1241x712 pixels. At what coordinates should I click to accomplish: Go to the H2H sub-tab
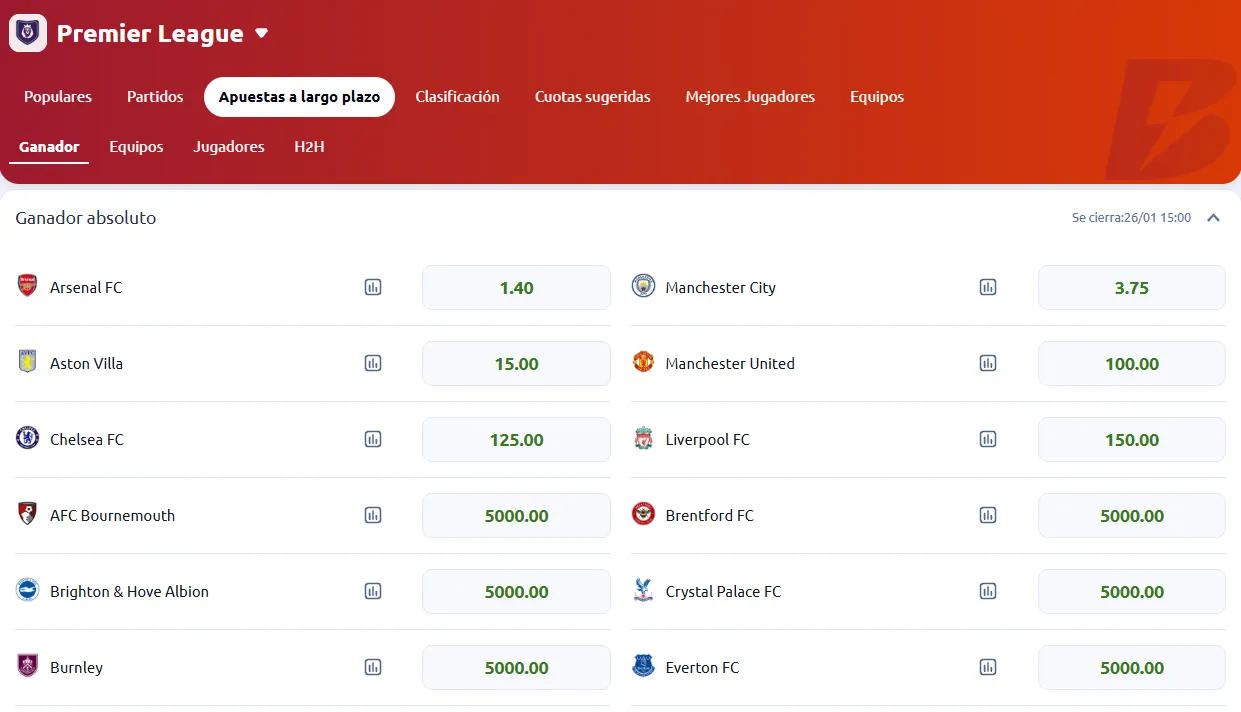[309, 147]
